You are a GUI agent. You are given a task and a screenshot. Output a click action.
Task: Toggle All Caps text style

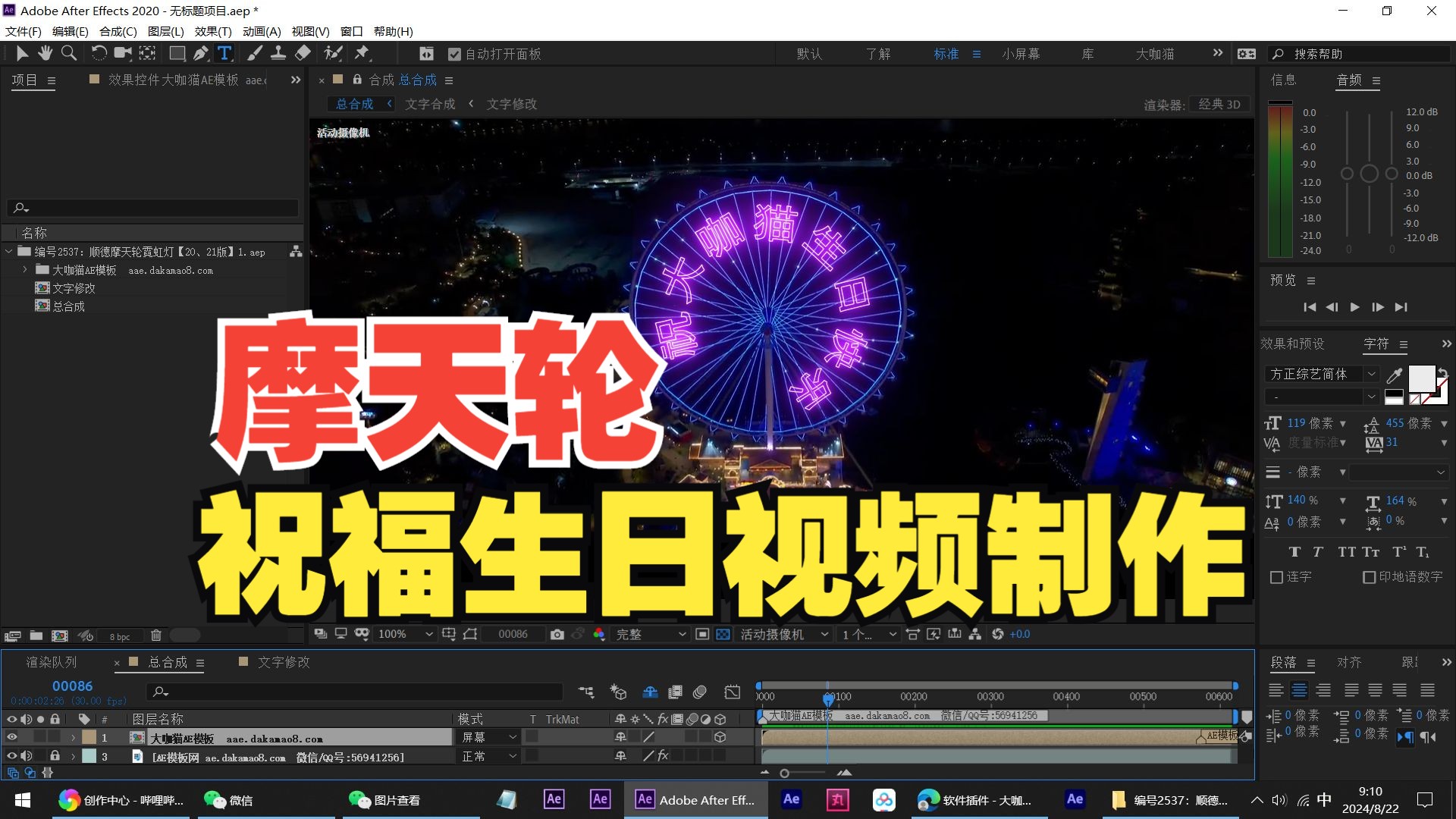point(1347,552)
